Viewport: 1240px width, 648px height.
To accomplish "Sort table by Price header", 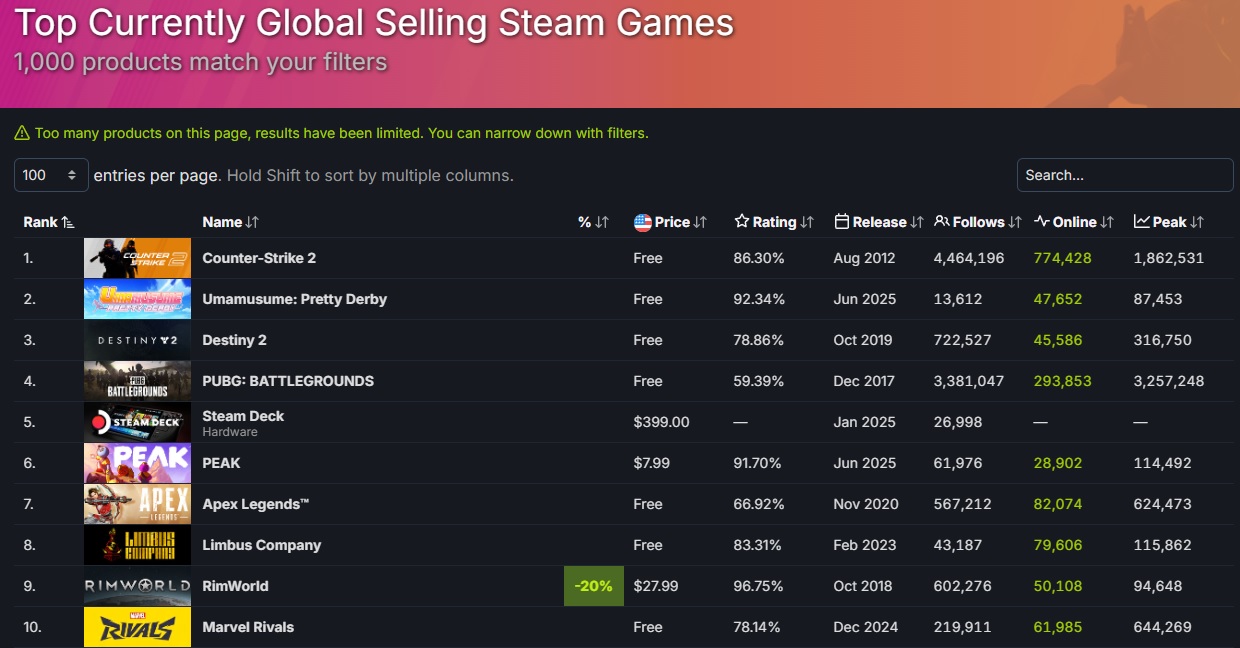I will [671, 222].
